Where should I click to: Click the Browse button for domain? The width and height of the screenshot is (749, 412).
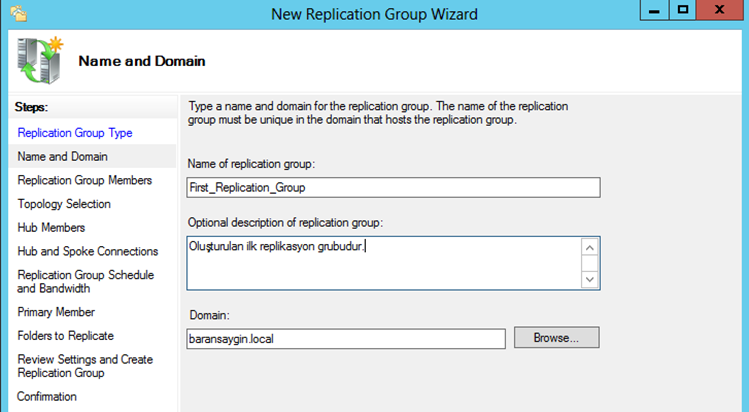(556, 338)
